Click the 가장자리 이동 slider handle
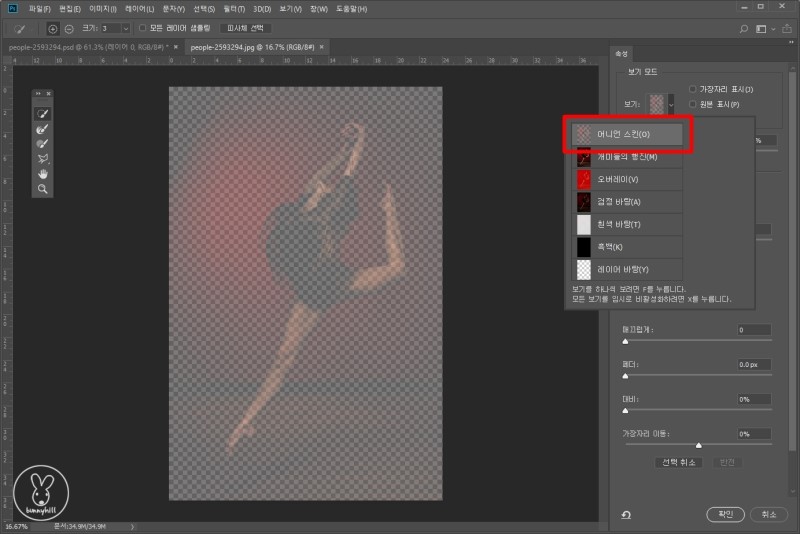Screen dimensions: 800x534 coord(698,445)
